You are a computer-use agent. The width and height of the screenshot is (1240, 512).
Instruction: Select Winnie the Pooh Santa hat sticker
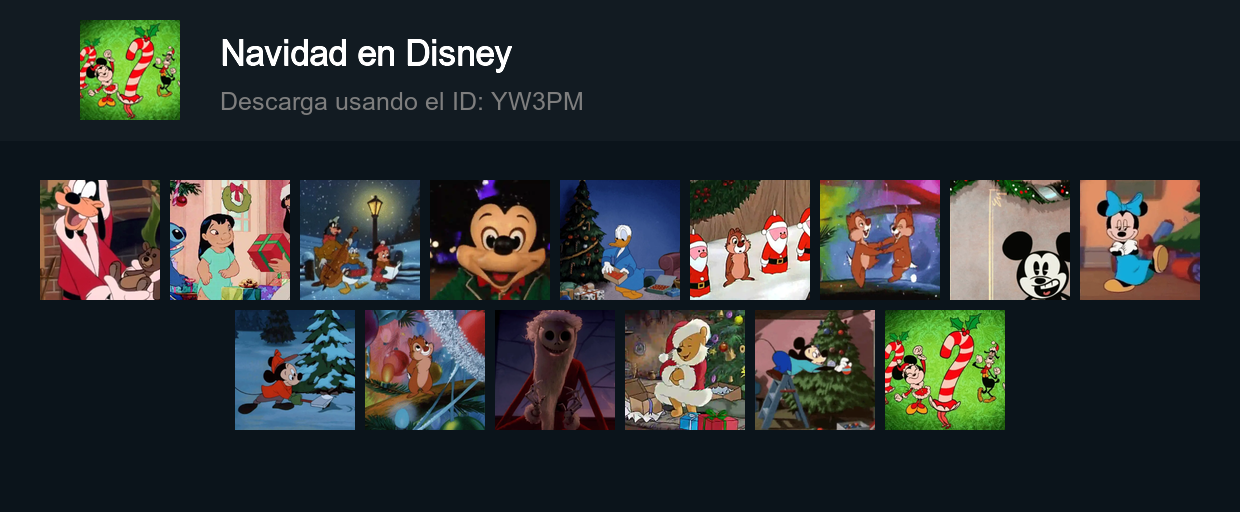click(685, 370)
